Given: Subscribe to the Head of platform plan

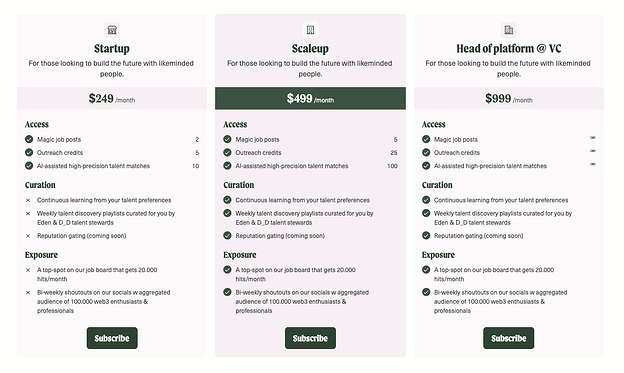Looking at the screenshot, I should [x=509, y=338].
